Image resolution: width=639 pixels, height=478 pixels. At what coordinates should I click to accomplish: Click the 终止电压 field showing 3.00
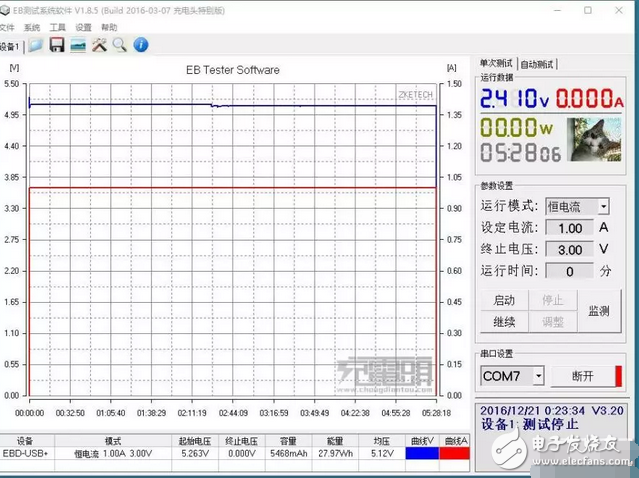coord(570,250)
